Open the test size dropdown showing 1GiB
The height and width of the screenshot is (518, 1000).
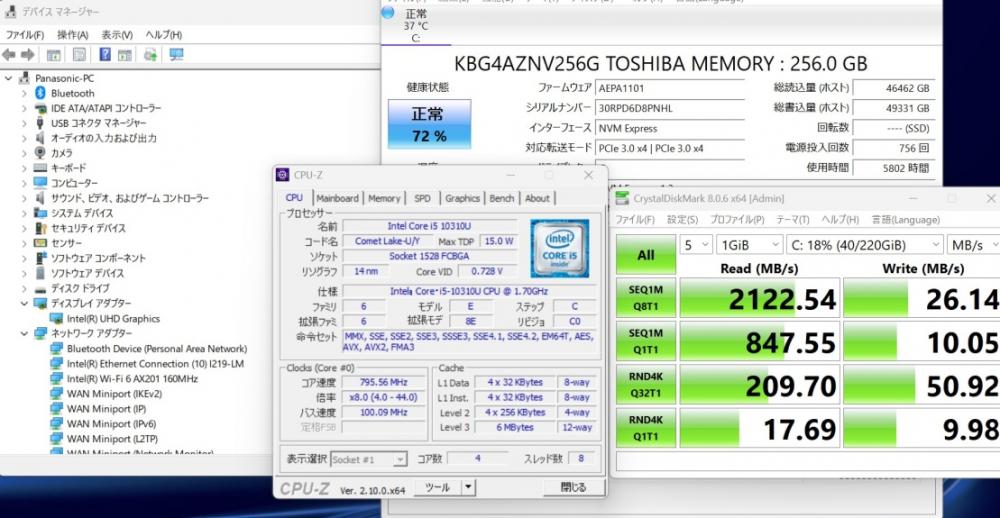(x=749, y=244)
